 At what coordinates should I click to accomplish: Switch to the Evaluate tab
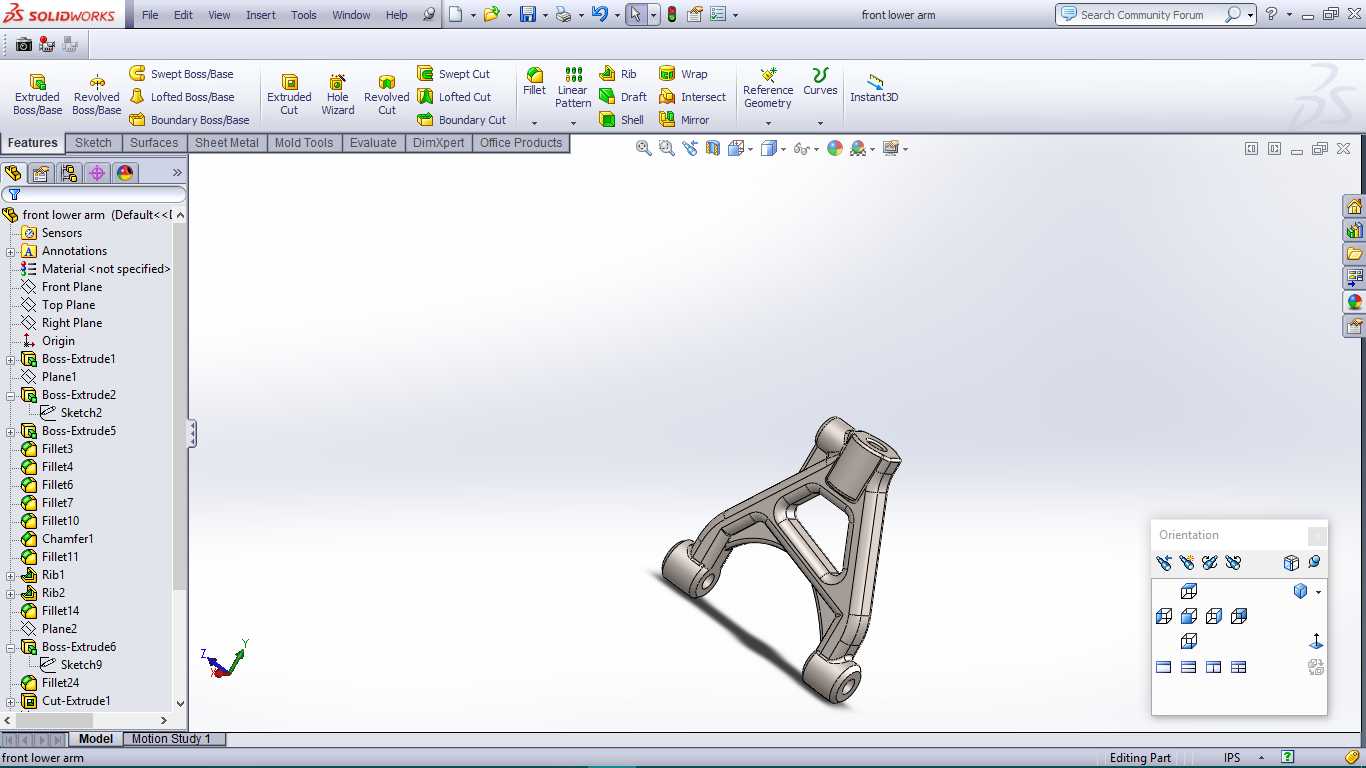tap(373, 143)
